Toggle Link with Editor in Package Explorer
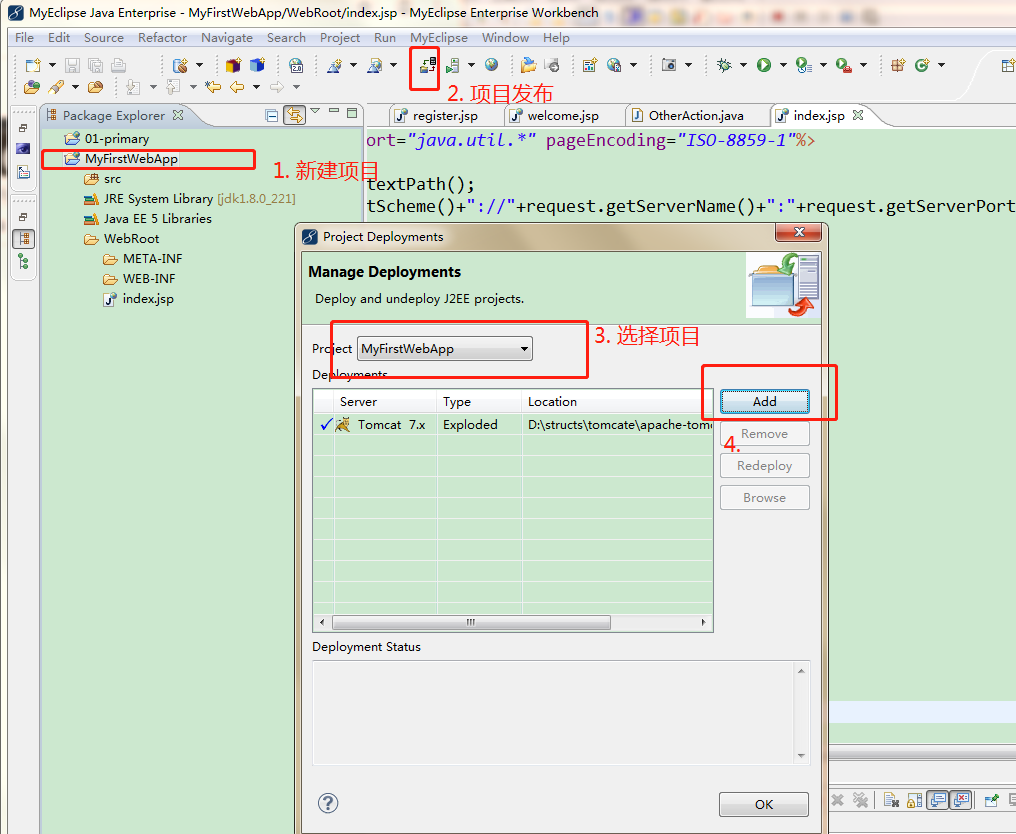The height and width of the screenshot is (834, 1016). tap(295, 115)
